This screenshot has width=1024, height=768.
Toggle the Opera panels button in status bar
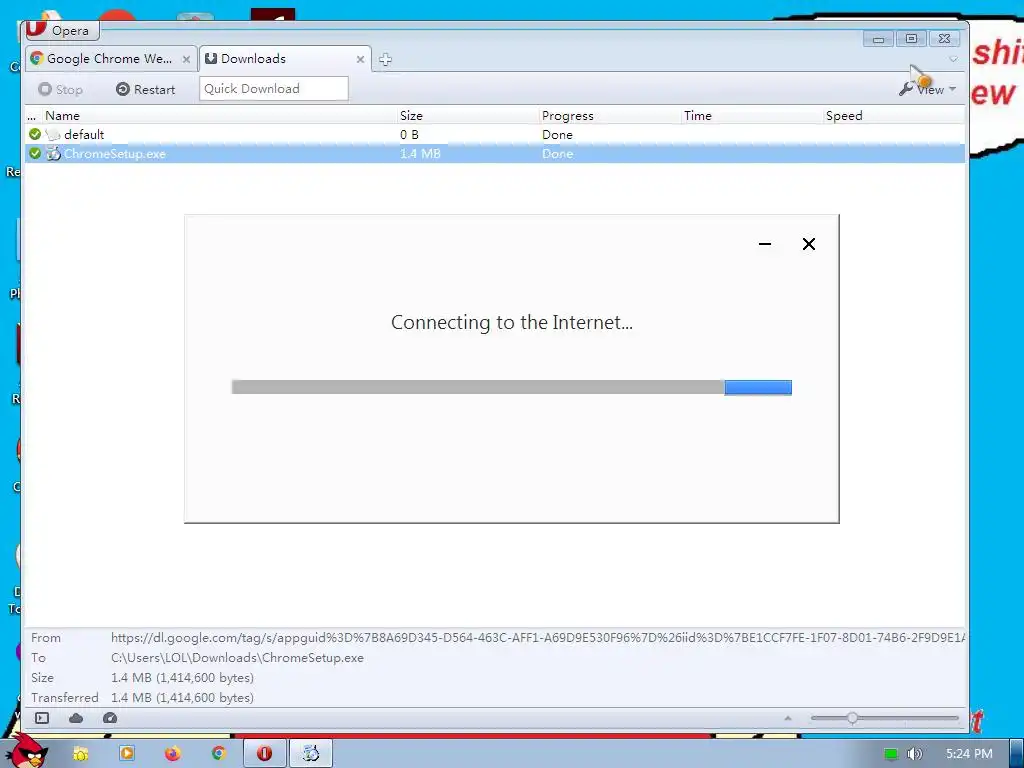coord(42,718)
